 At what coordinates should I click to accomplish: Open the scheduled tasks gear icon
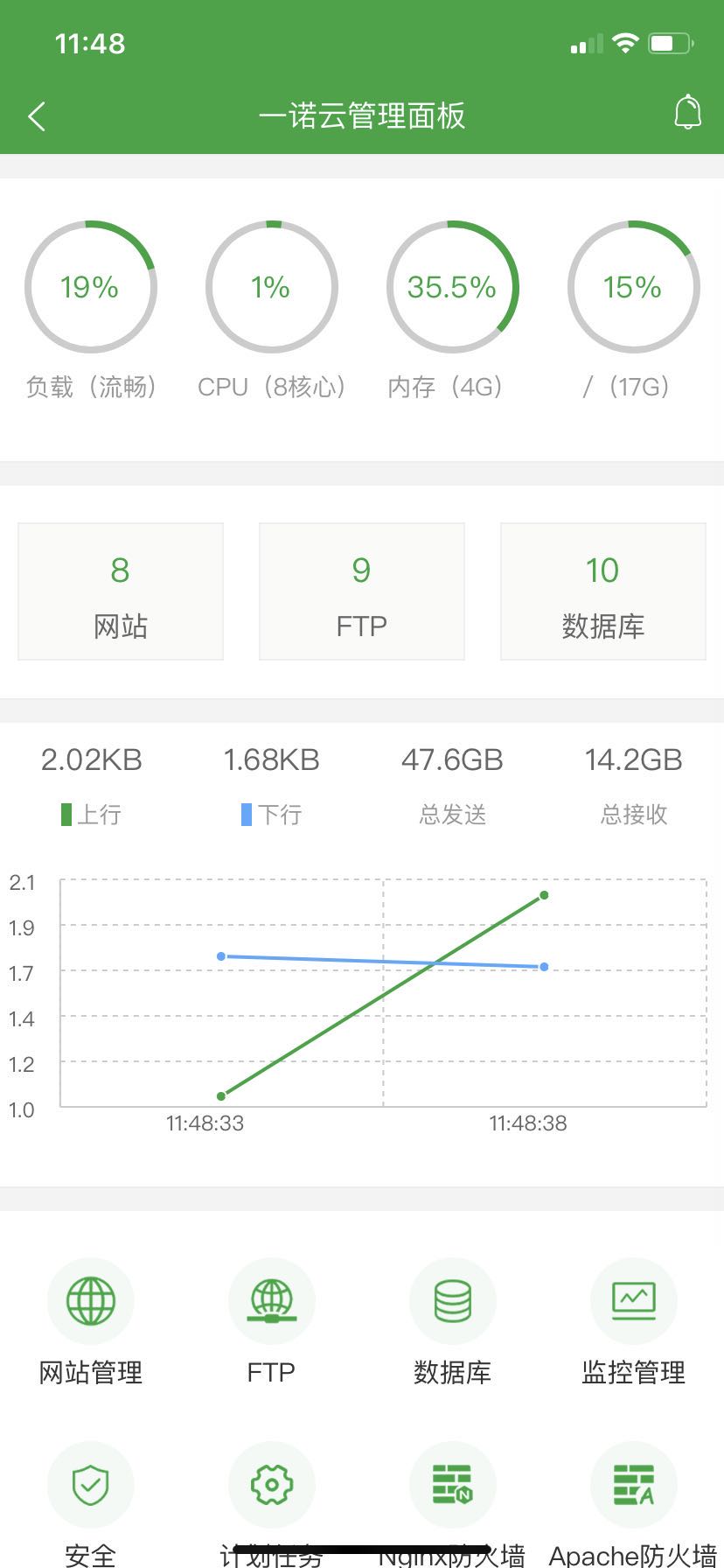pyautogui.click(x=271, y=1484)
